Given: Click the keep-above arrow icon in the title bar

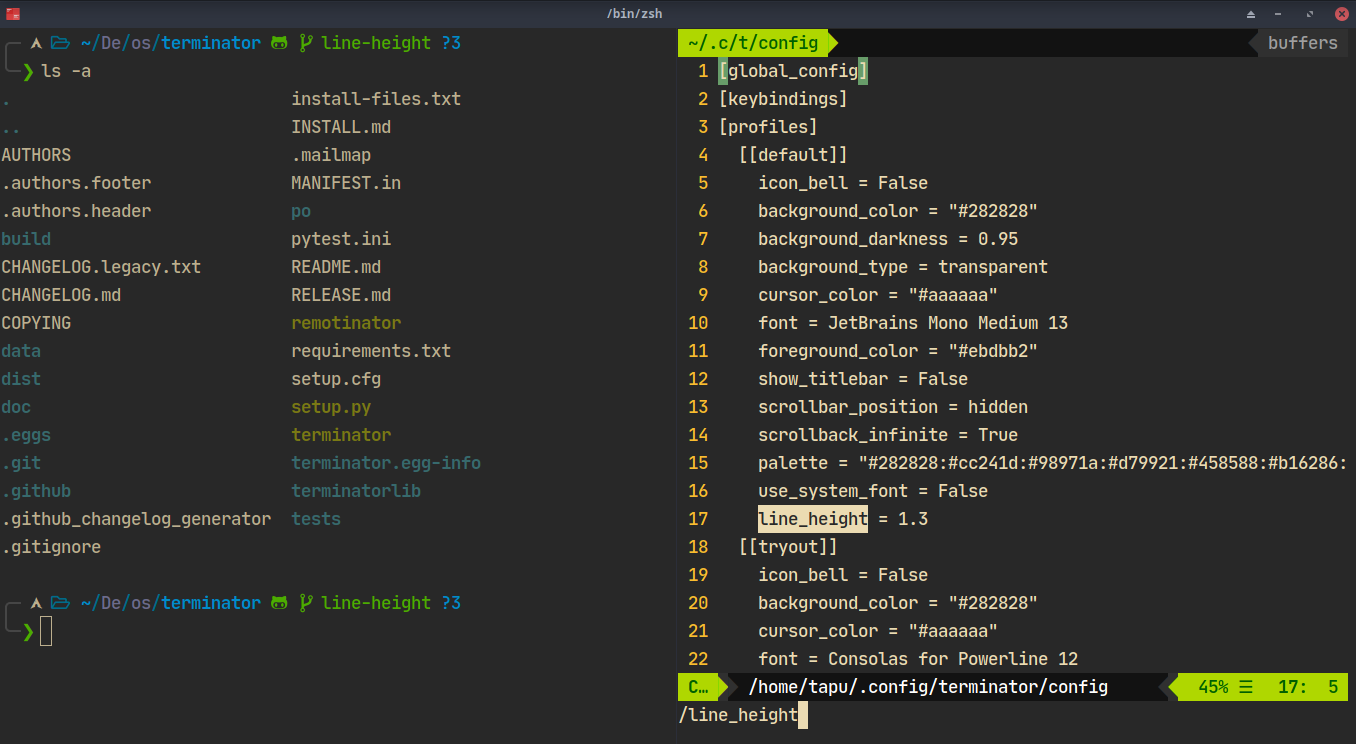Looking at the screenshot, I should [x=1250, y=14].
